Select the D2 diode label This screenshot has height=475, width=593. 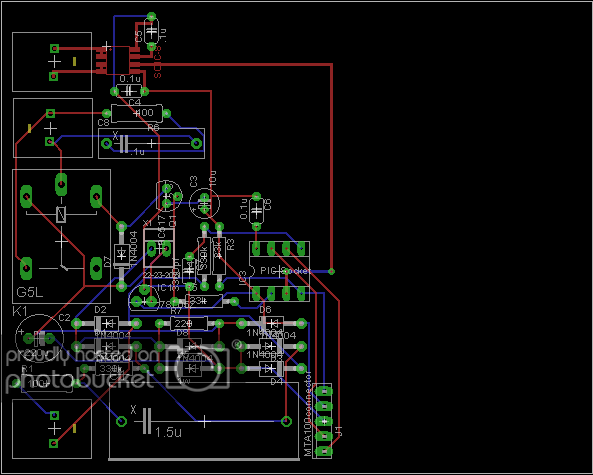tap(100, 310)
